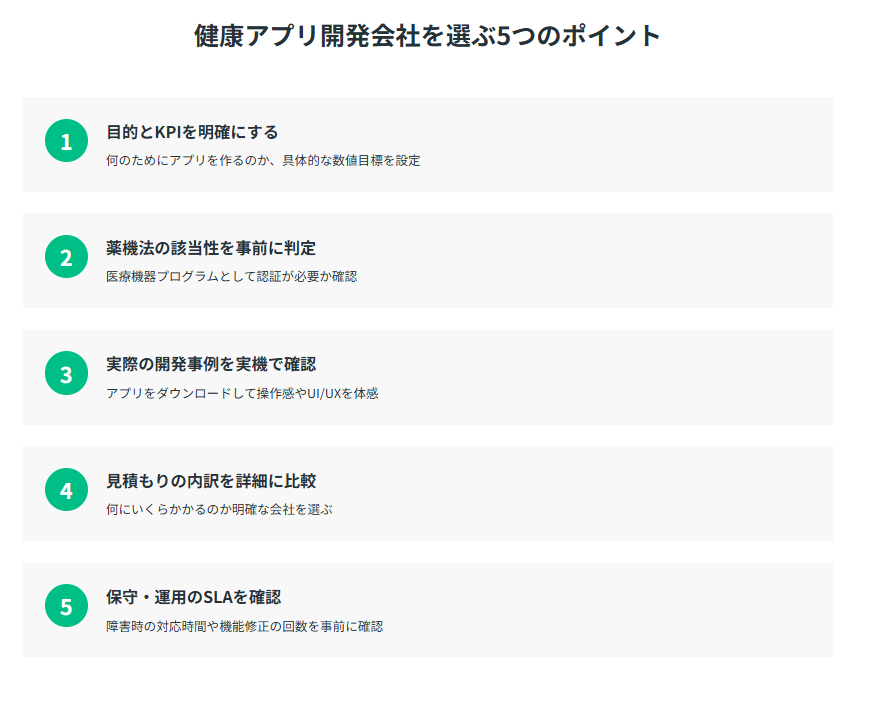
Task: Click the description 何にいくらかかるのか明確な会社を選ぶ
Action: [x=219, y=509]
